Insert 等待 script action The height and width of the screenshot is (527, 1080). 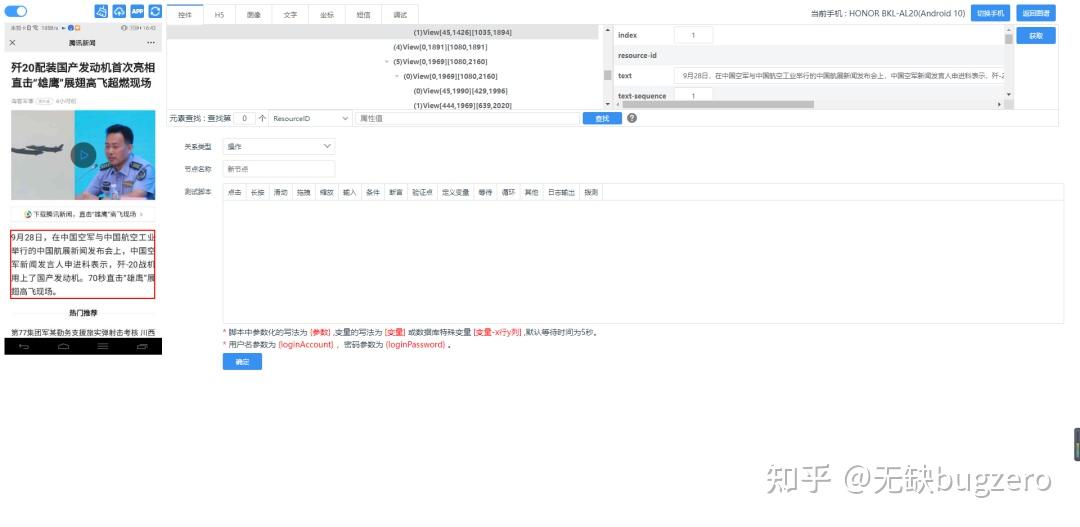click(x=485, y=193)
